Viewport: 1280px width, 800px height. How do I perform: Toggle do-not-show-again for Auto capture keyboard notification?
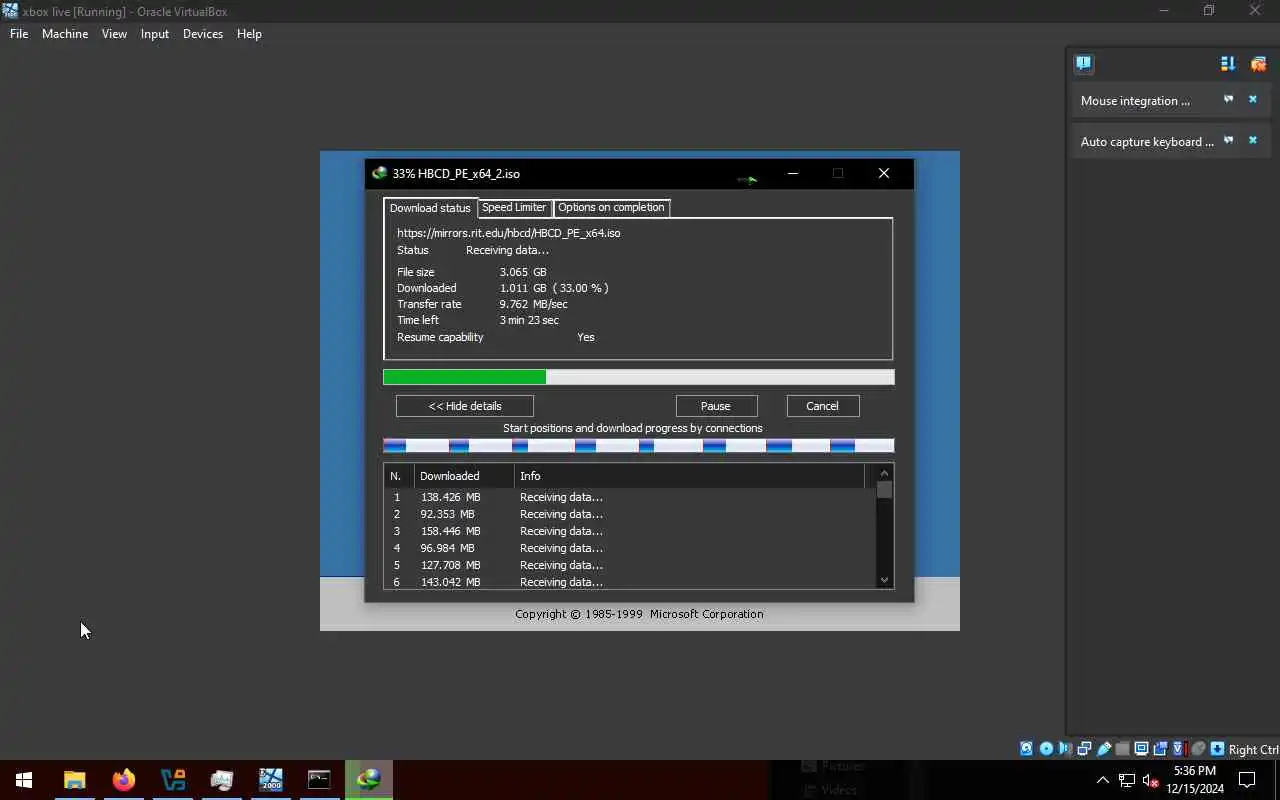click(1229, 140)
